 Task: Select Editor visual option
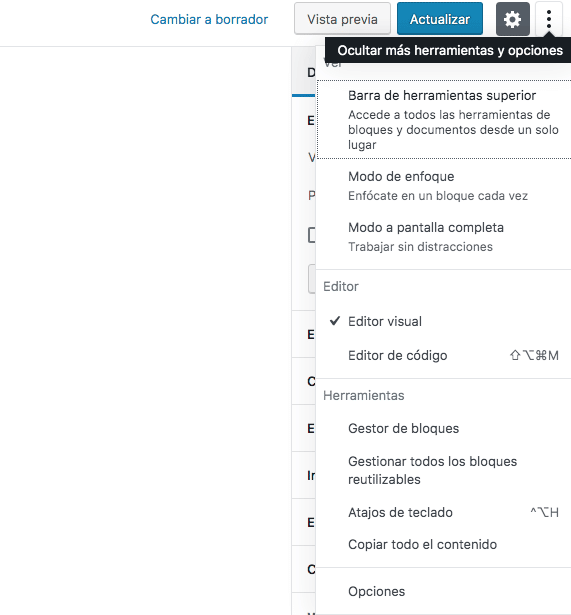coord(444,321)
